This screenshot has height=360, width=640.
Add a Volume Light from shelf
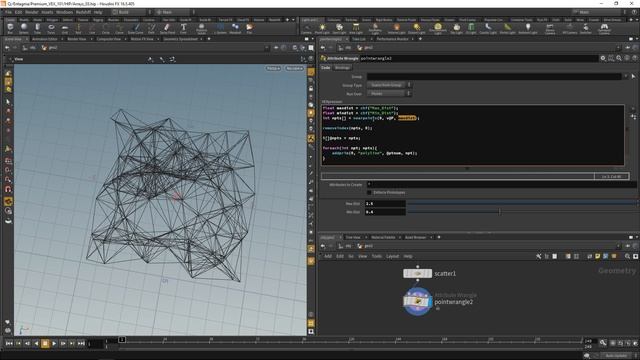pos(396,28)
